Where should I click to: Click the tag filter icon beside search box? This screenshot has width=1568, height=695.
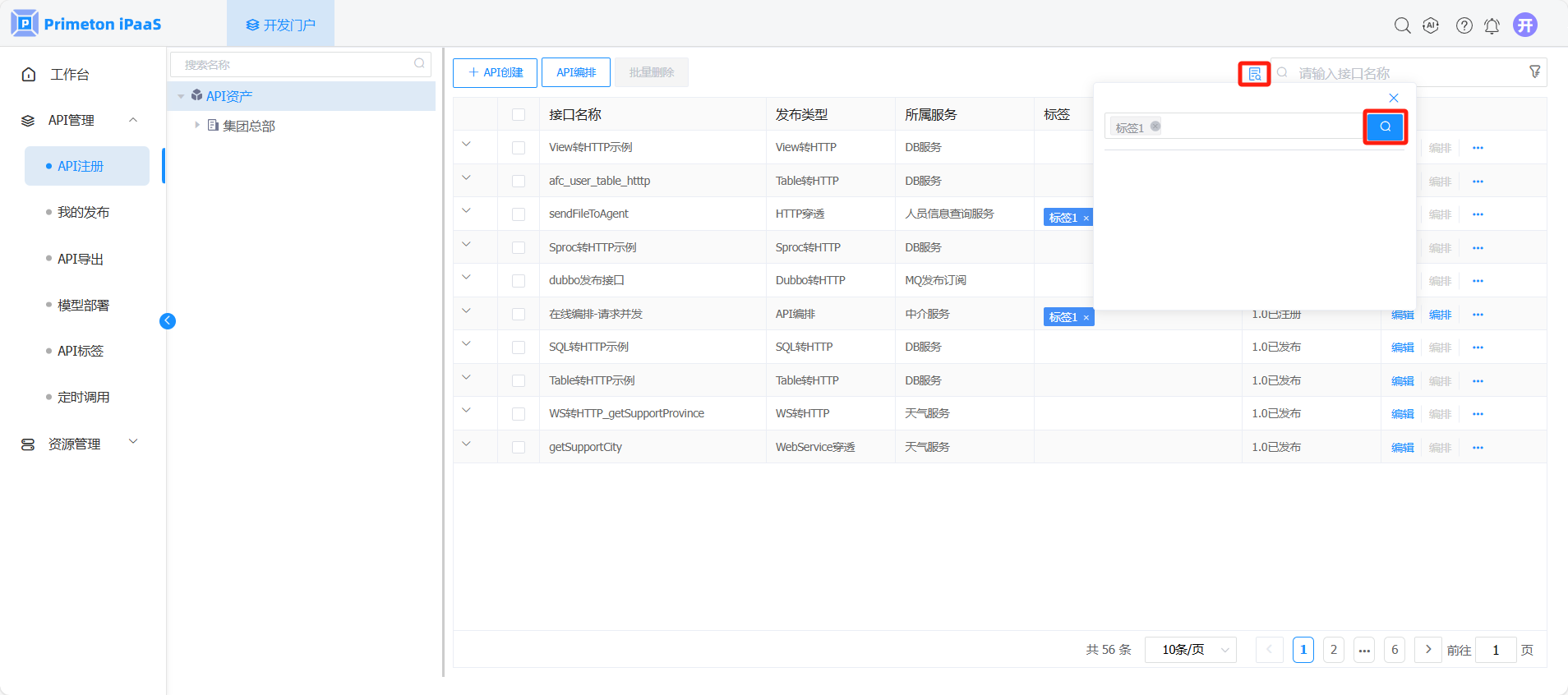pos(1254,74)
